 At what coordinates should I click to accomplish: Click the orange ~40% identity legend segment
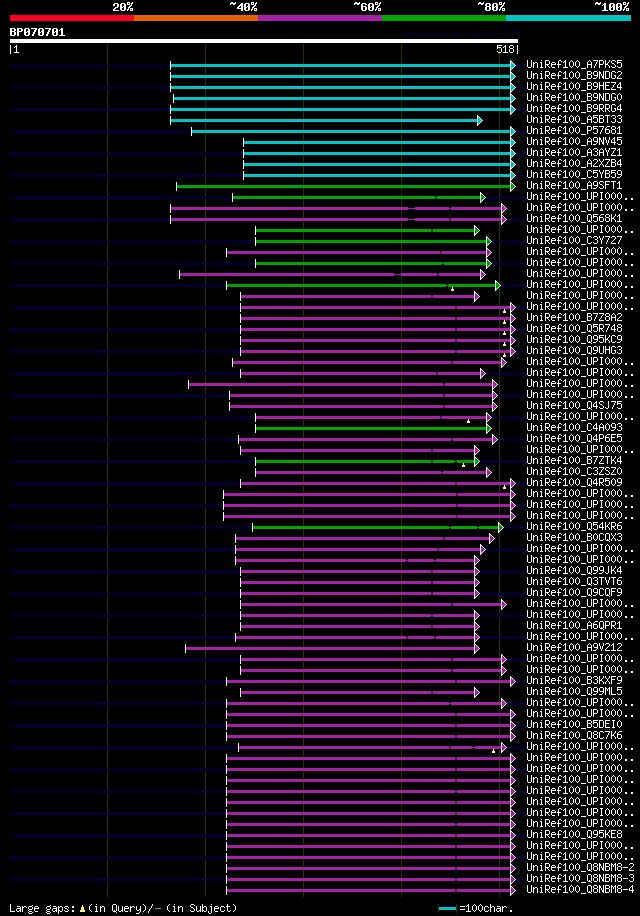click(196, 18)
